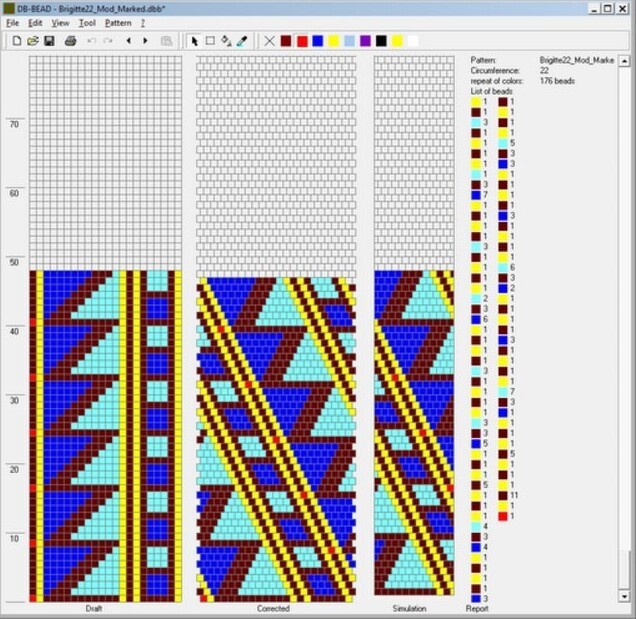This screenshot has width=636, height=619.
Task: Open the View menu
Action: click(60, 22)
